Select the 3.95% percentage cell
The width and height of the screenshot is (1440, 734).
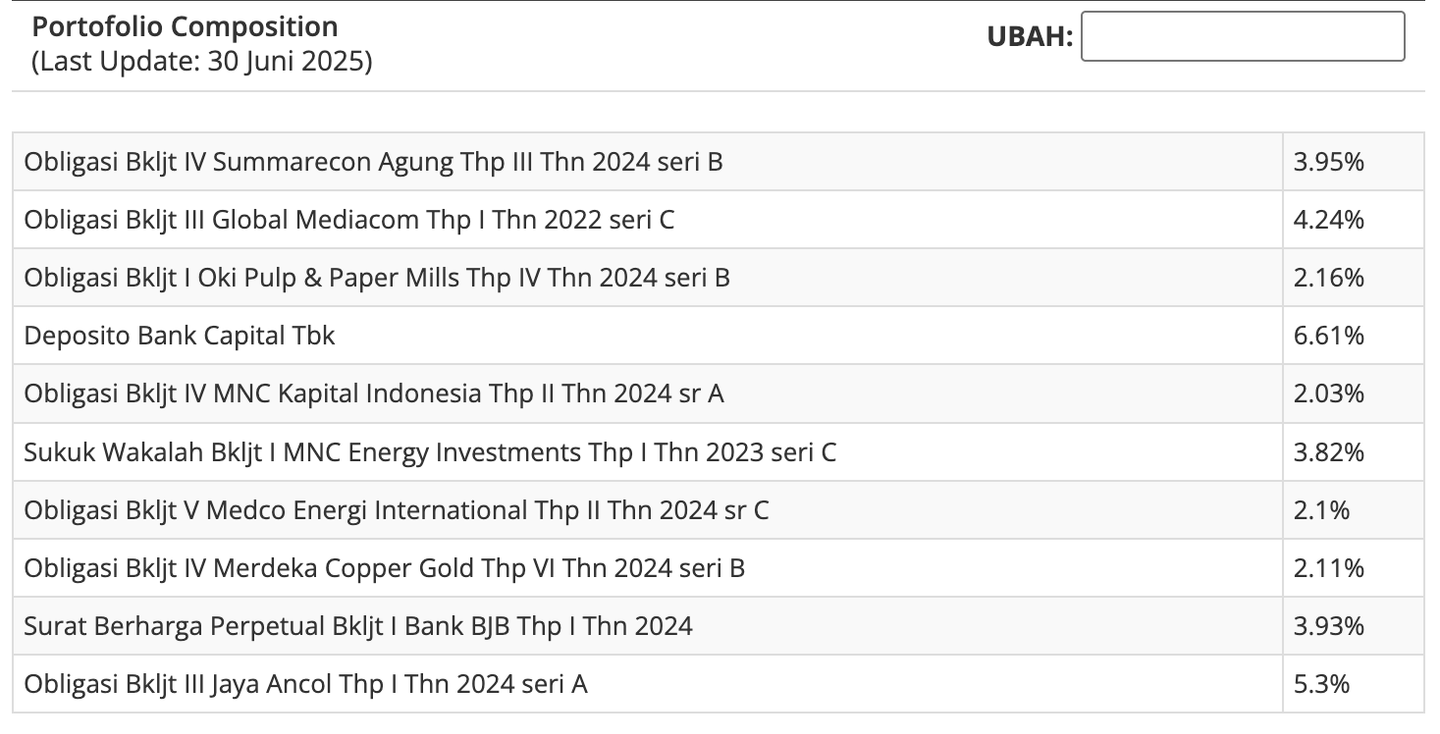(1328, 162)
